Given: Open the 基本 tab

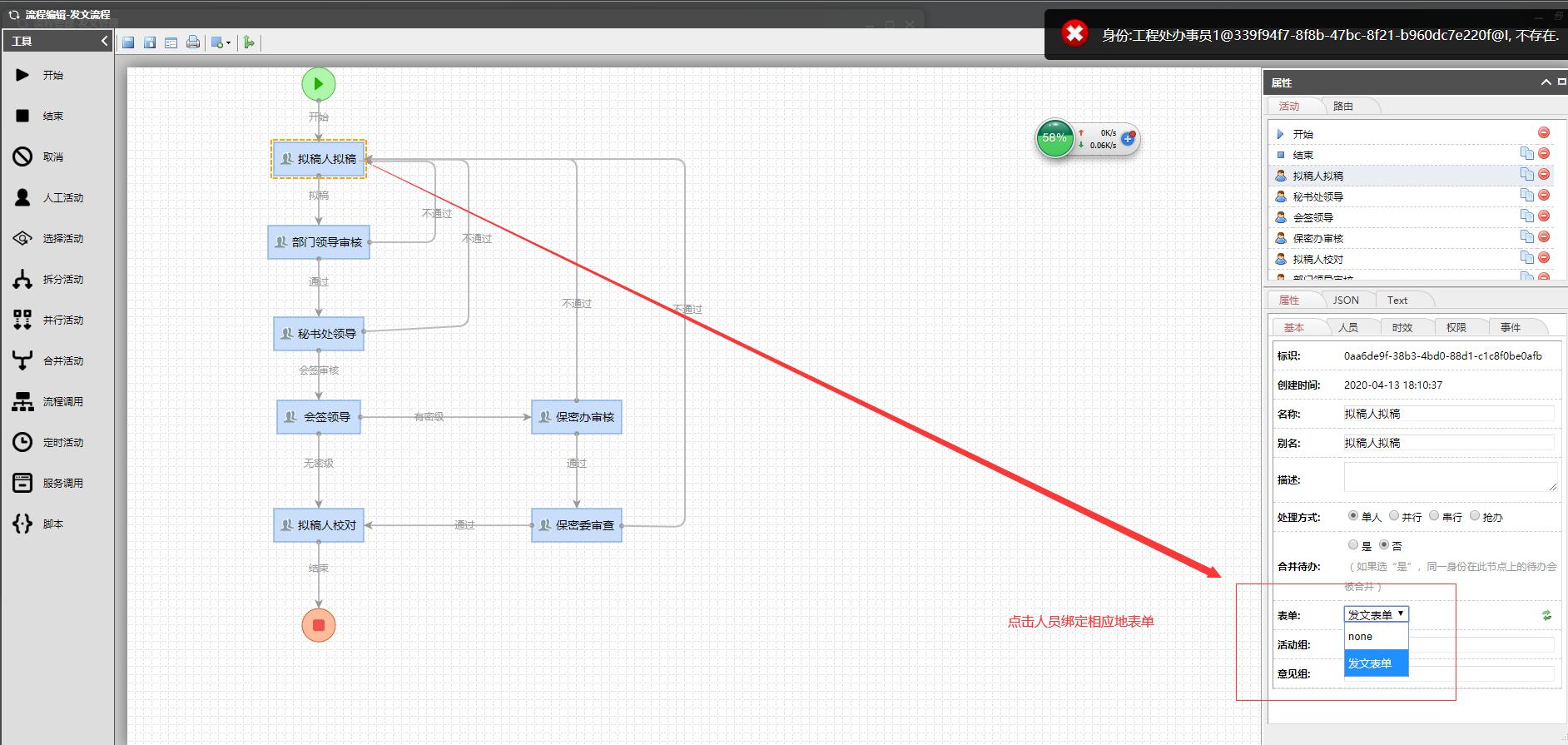Looking at the screenshot, I should tap(1294, 327).
